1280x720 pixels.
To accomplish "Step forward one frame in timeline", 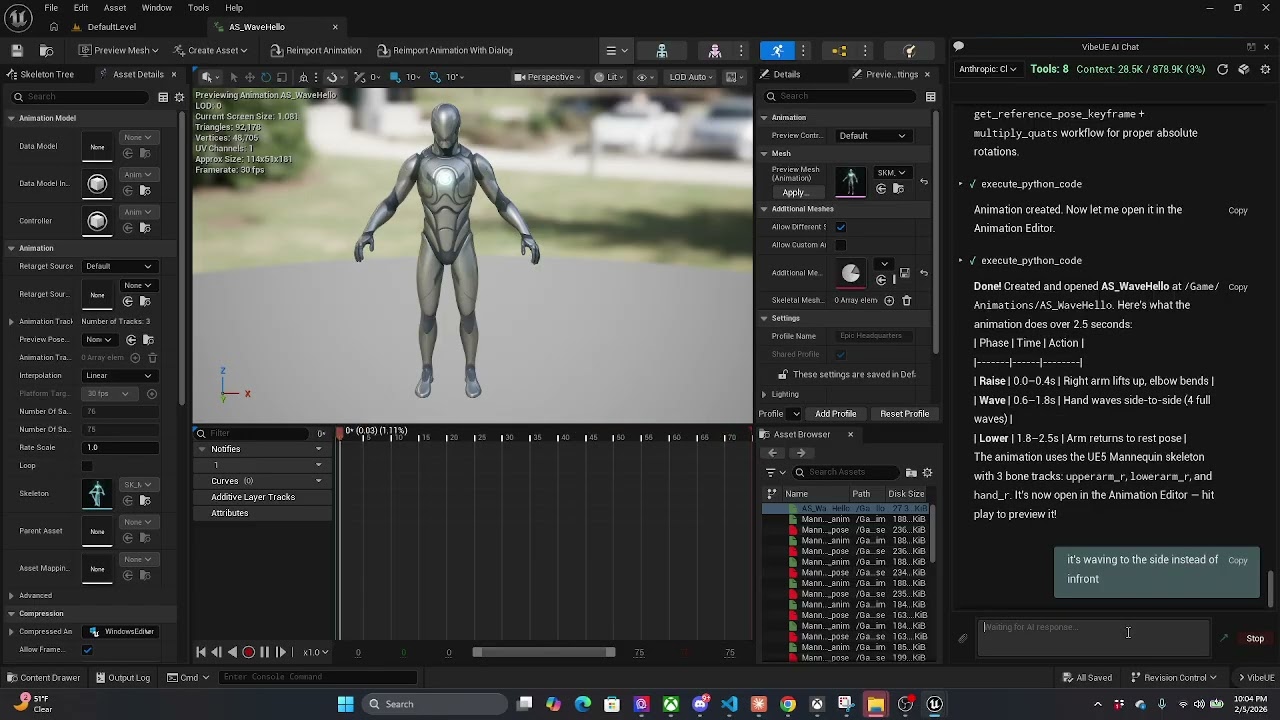I will pyautogui.click(x=280, y=652).
